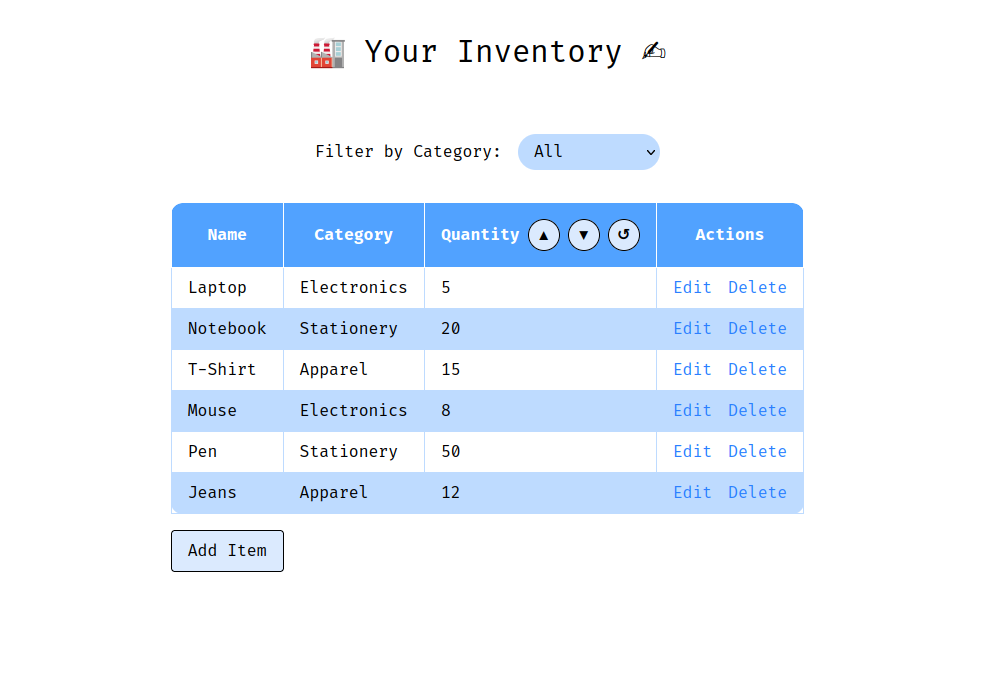Delete the Electronics item Laptop
This screenshot has width=995, height=678.
click(757, 287)
